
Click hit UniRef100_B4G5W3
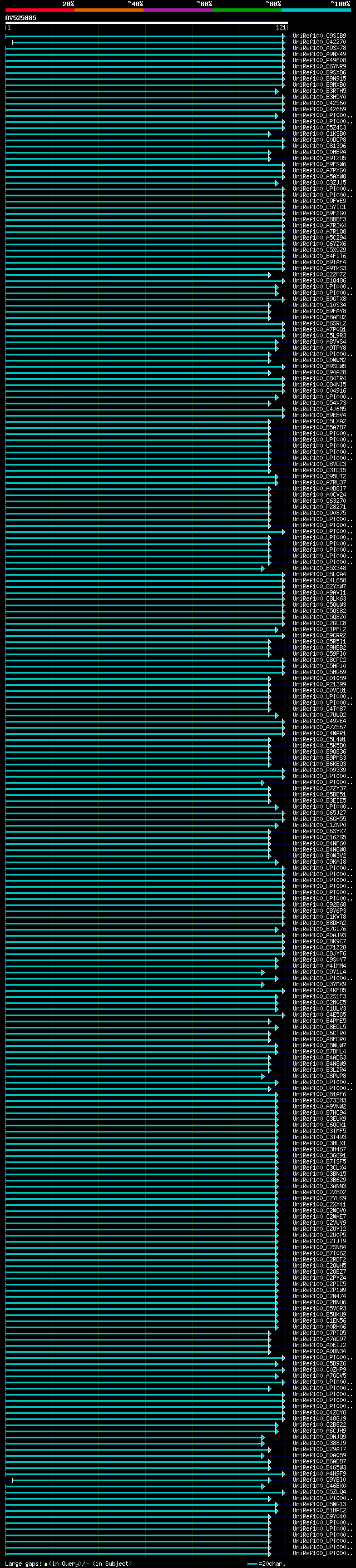coord(319,1467)
